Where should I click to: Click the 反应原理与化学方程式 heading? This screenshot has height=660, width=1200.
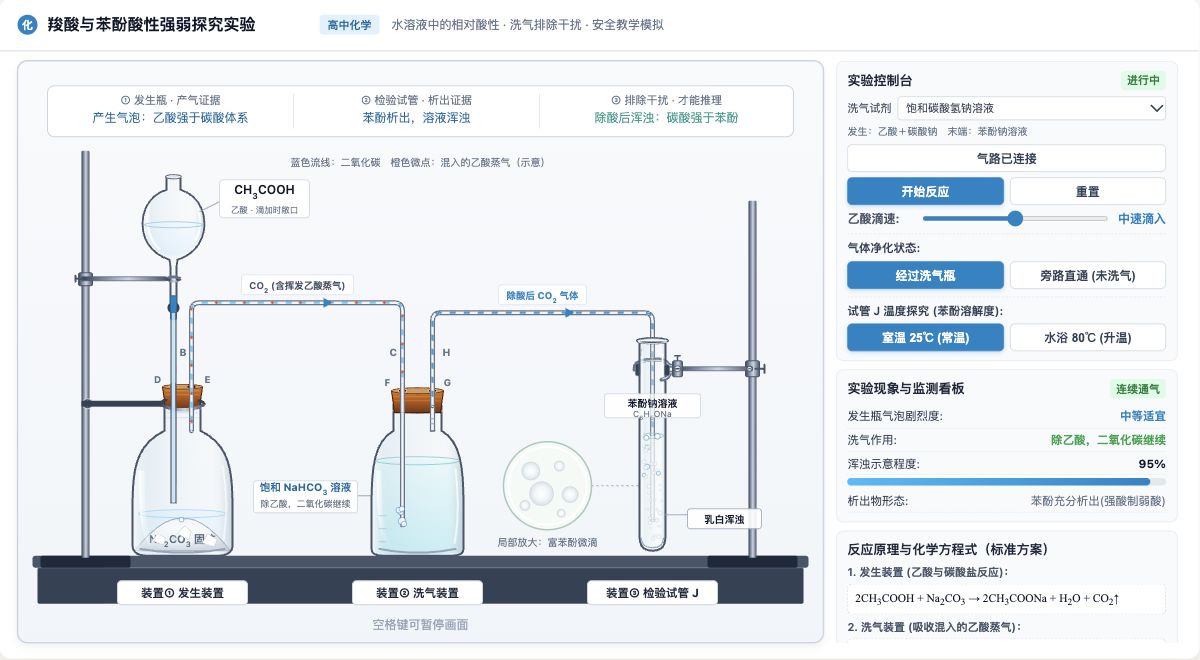click(x=947, y=549)
